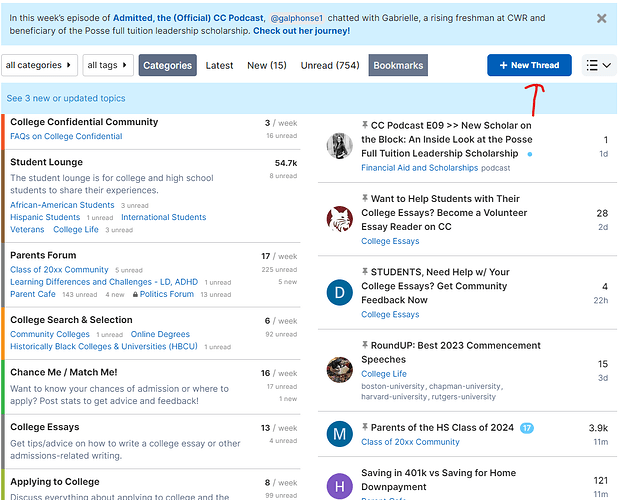Open College Confidential Community category

[x=84, y=122]
